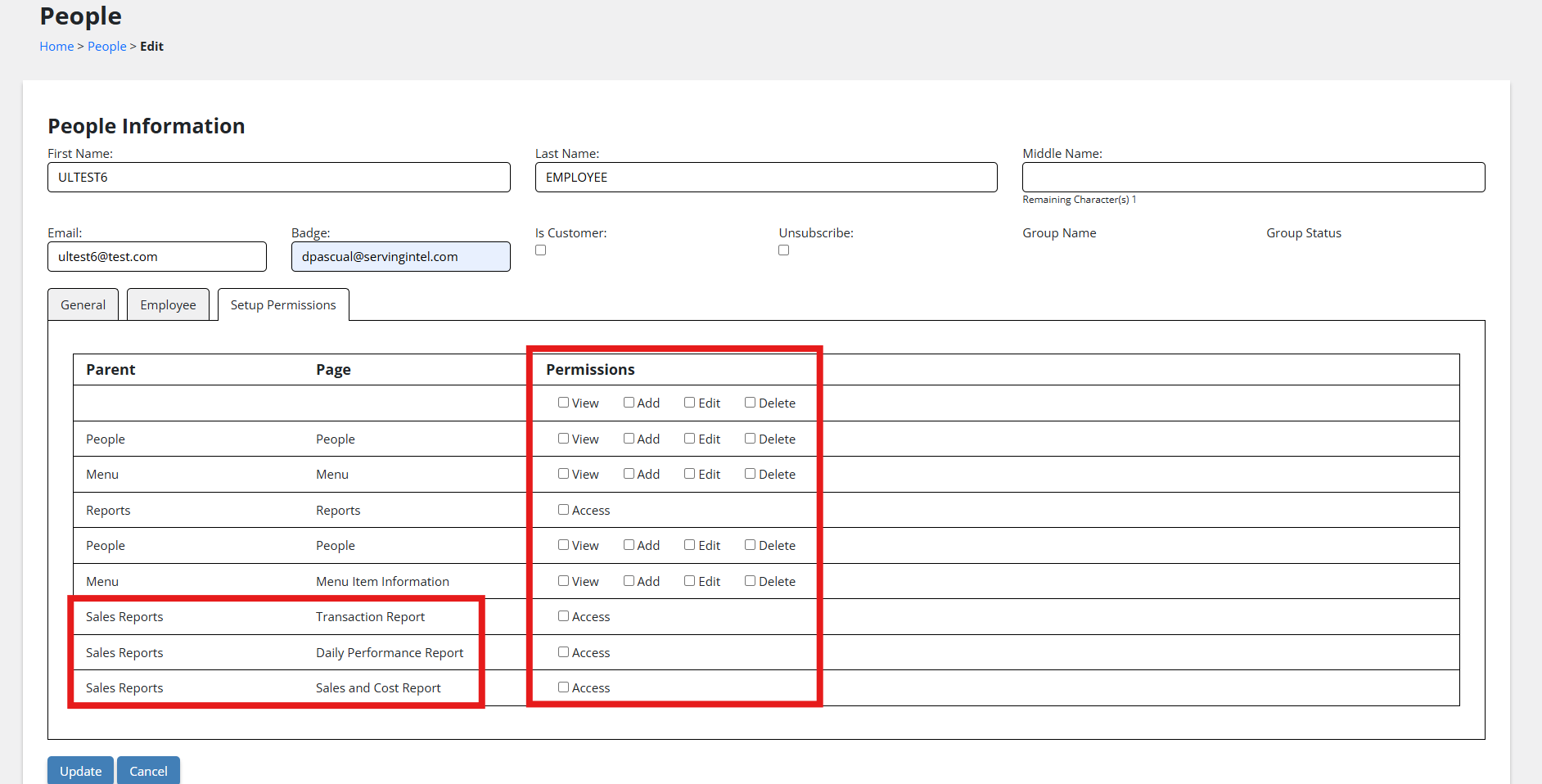Focus the Last Name text field
The image size is (1542, 784).
click(x=765, y=178)
